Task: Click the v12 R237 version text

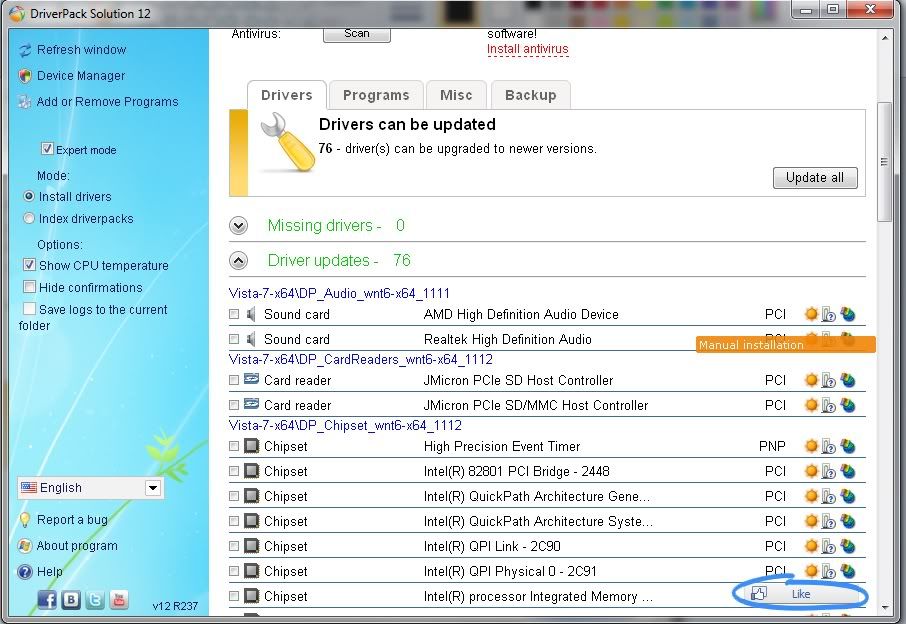Action: coord(175,606)
